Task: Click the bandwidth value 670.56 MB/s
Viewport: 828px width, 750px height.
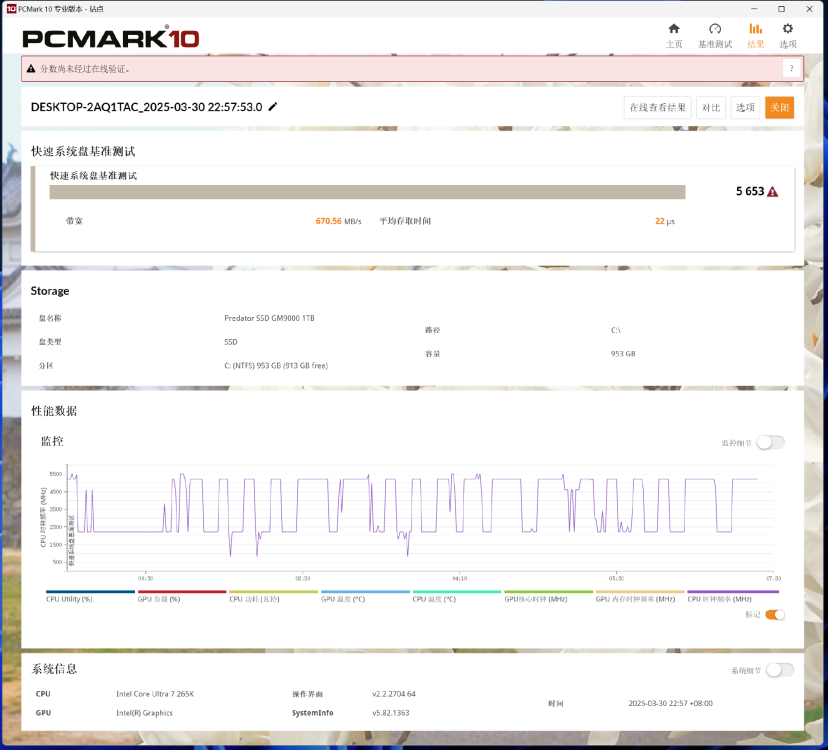Action: click(x=338, y=221)
